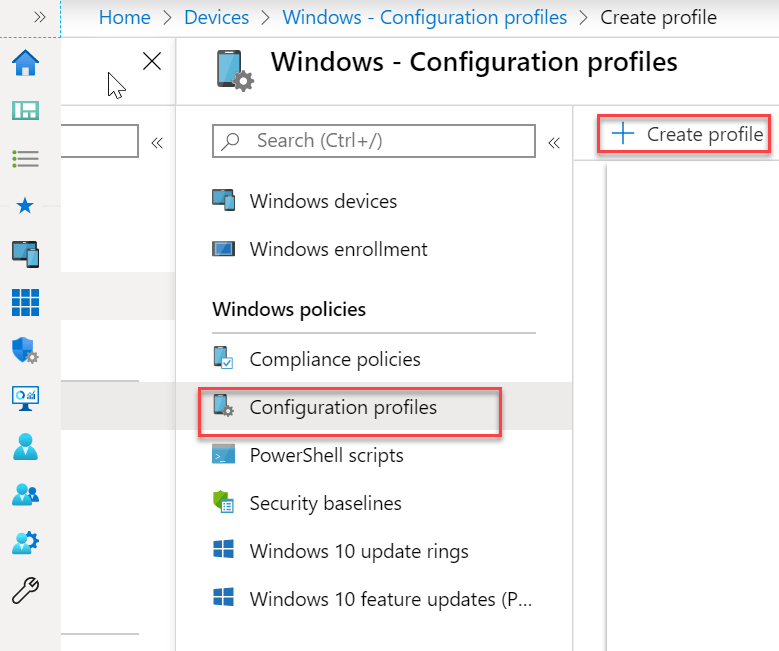
Task: Open the Dashboard icon in sidebar
Action: tap(25, 110)
